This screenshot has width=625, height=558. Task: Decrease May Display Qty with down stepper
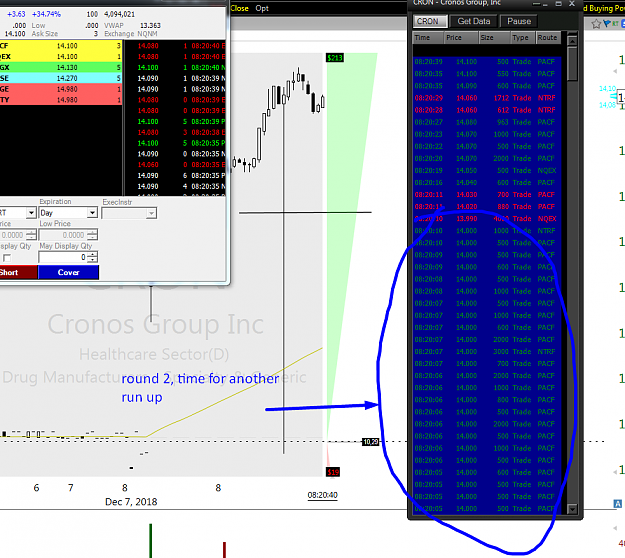92,260
